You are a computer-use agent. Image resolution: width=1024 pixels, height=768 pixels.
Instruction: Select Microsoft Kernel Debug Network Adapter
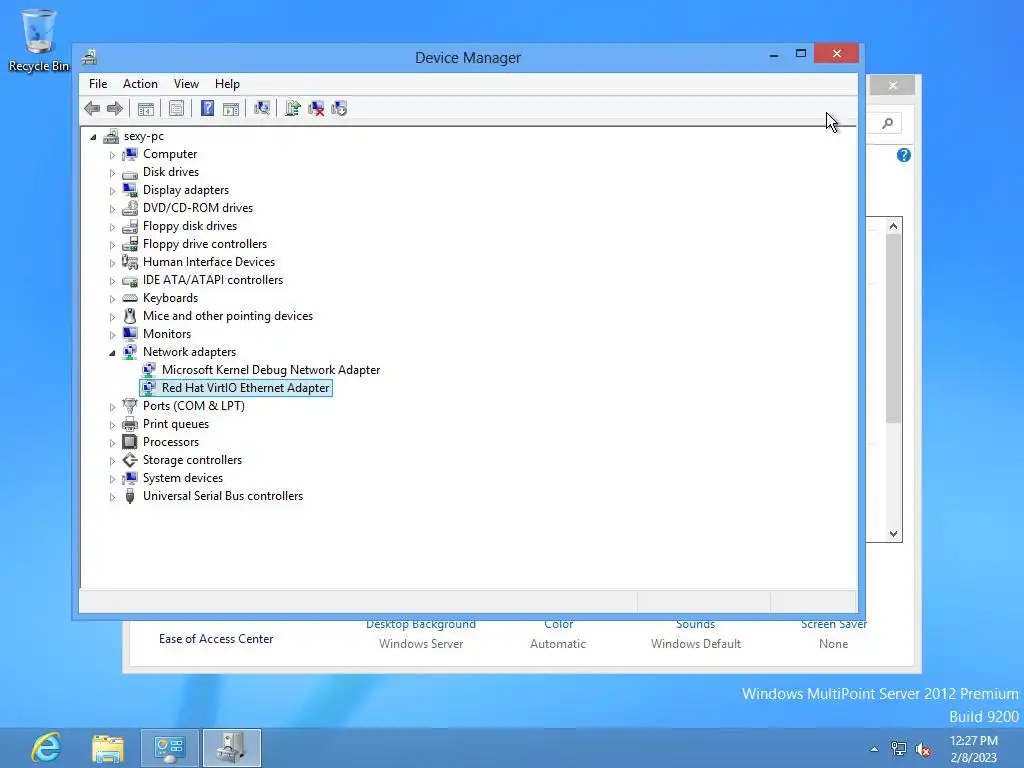point(271,370)
